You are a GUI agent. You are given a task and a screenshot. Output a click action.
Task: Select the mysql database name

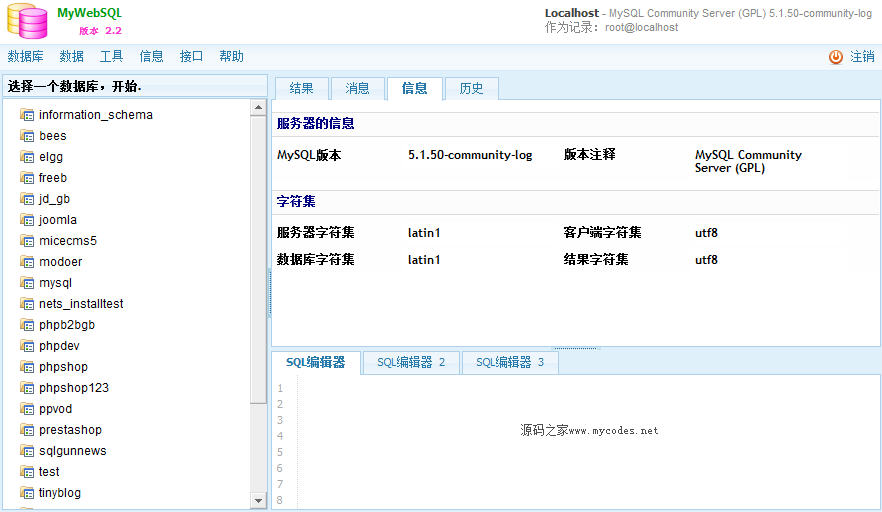(55, 283)
